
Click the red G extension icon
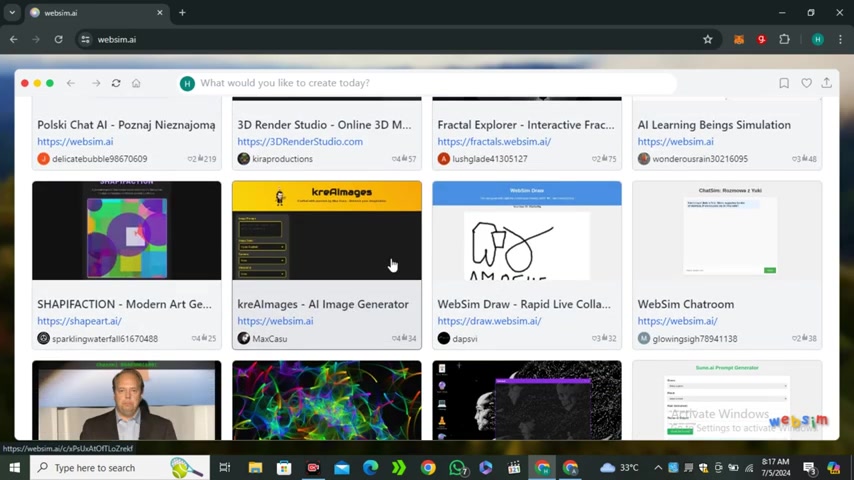coord(761,39)
